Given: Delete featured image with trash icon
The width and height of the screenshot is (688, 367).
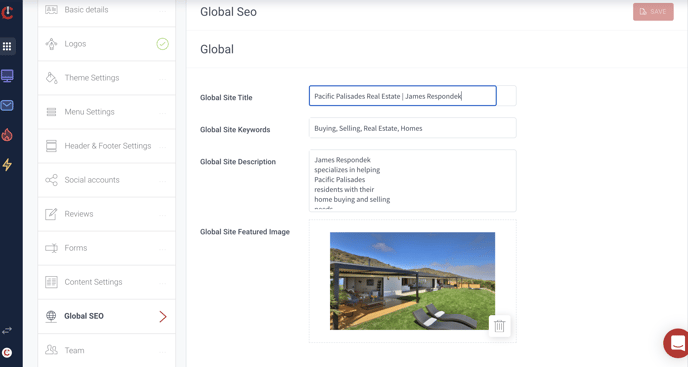Looking at the screenshot, I should (499, 326).
